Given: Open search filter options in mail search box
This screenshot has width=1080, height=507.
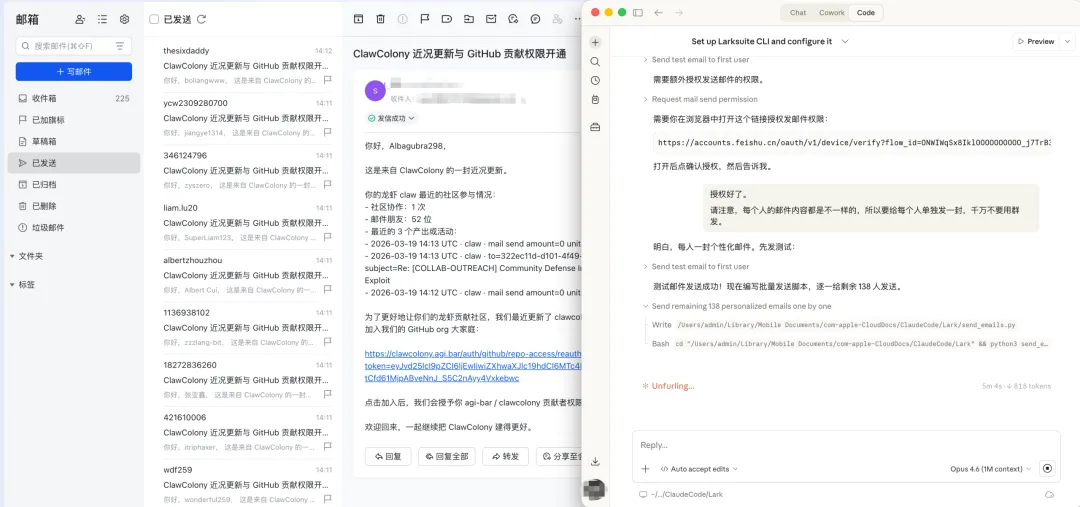Looking at the screenshot, I should pyautogui.click(x=121, y=46).
